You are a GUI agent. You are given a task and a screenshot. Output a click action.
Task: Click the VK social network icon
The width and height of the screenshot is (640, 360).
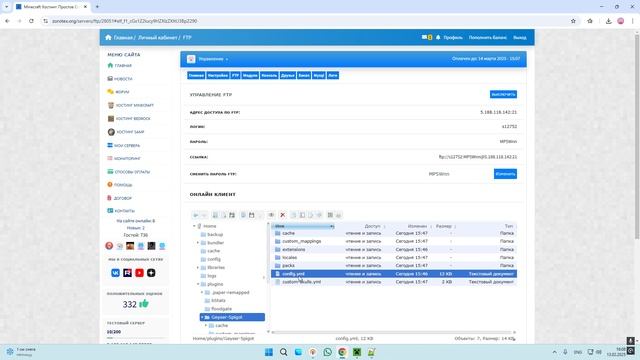click(116, 273)
